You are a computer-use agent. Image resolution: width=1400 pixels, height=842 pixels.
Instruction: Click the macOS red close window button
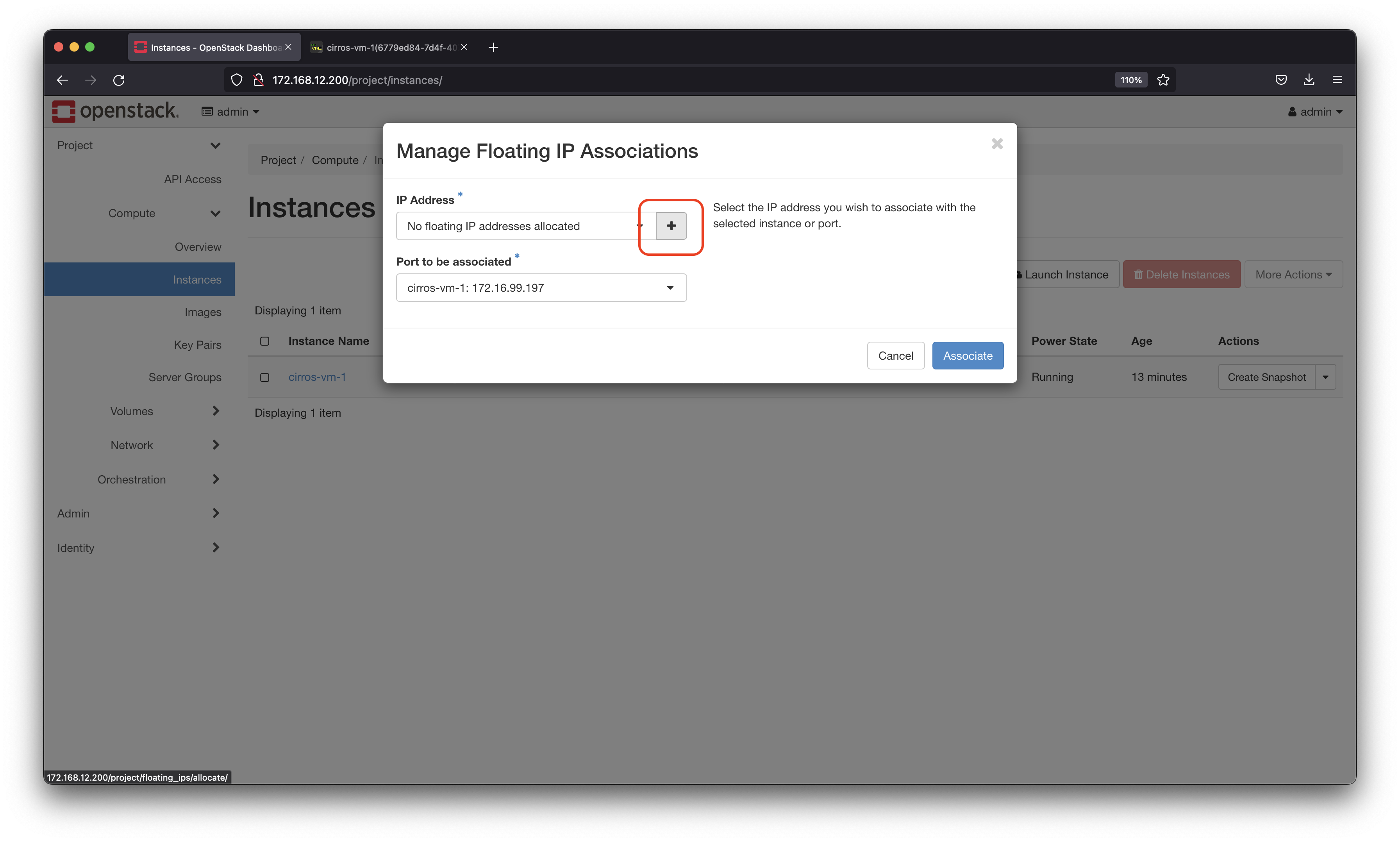point(59,47)
